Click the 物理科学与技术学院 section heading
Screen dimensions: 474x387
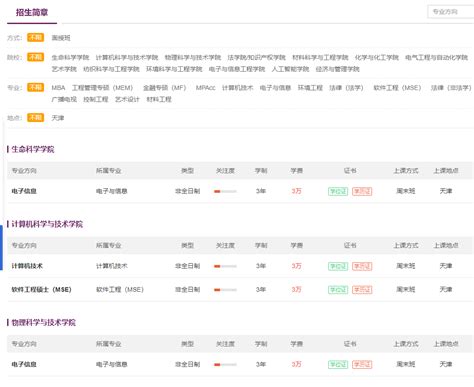[x=44, y=322]
